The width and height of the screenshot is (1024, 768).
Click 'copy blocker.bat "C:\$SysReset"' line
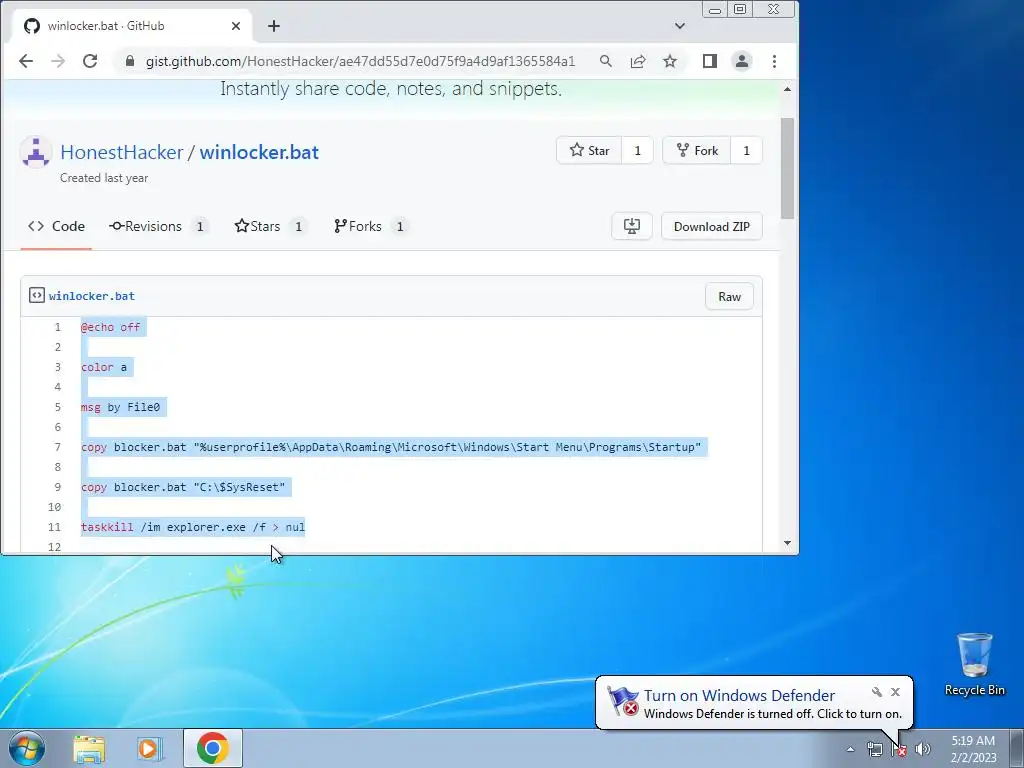point(183,487)
